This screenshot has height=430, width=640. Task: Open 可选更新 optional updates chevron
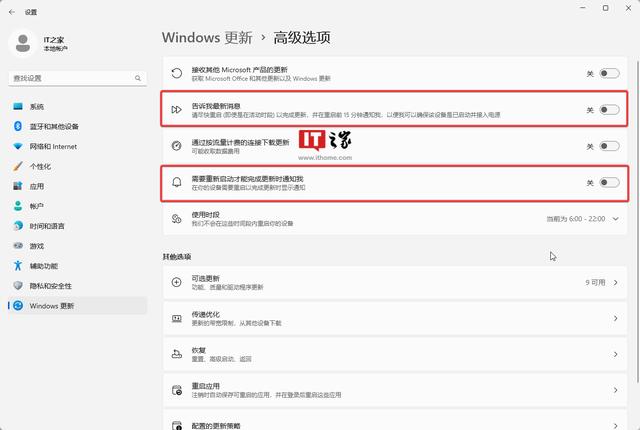[614, 283]
